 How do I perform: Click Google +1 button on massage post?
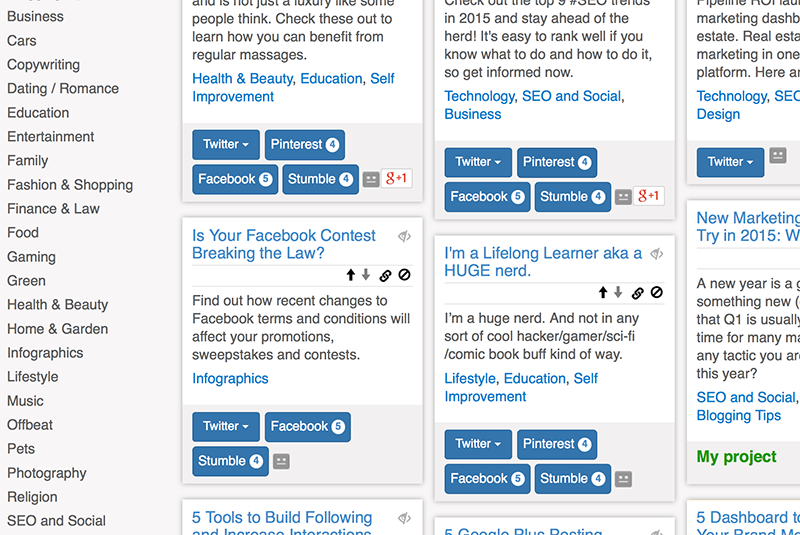396,179
